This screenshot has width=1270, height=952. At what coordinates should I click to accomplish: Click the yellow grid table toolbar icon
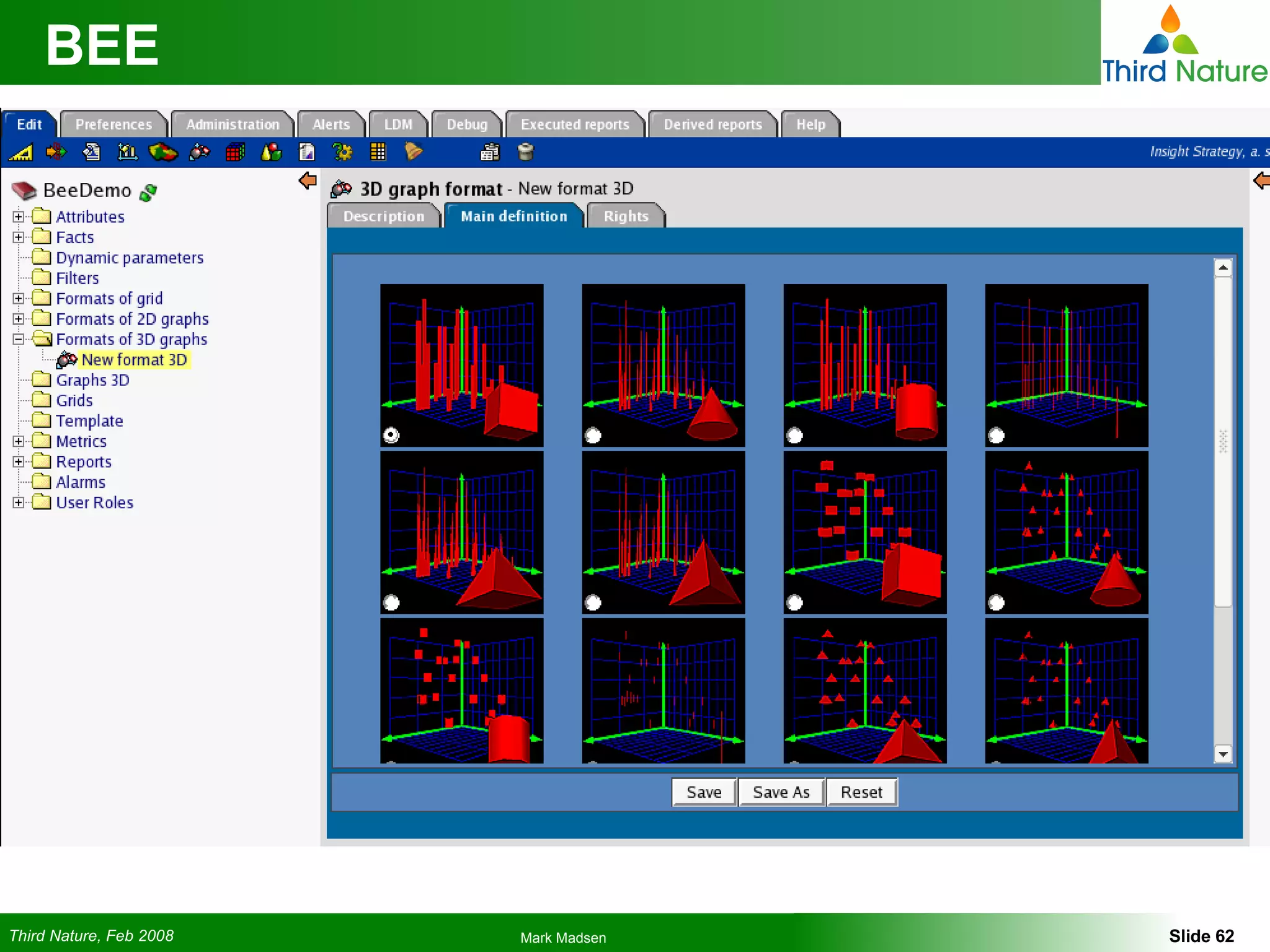tap(378, 152)
